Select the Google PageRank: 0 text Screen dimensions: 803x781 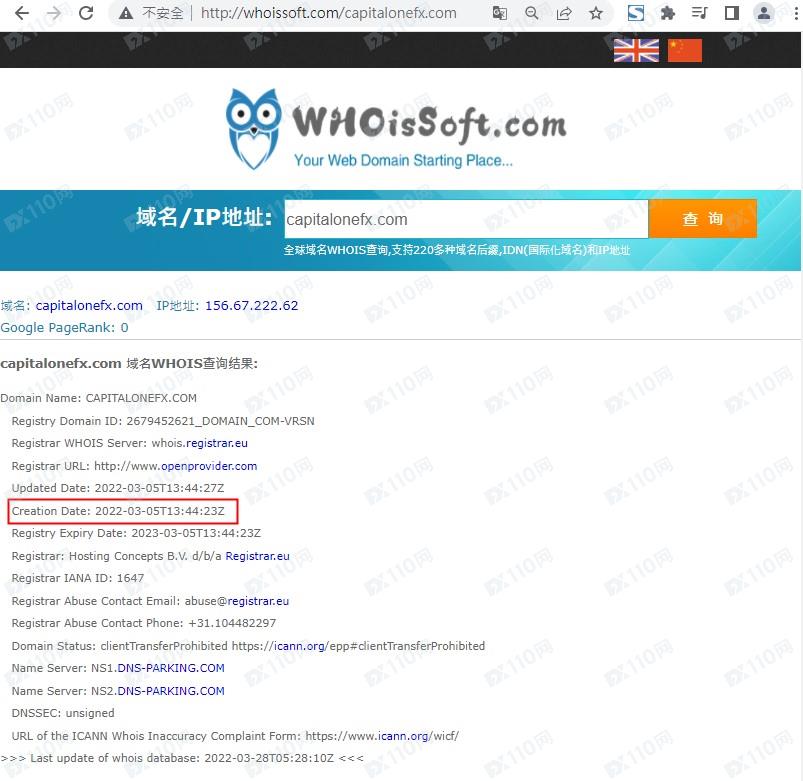point(64,328)
